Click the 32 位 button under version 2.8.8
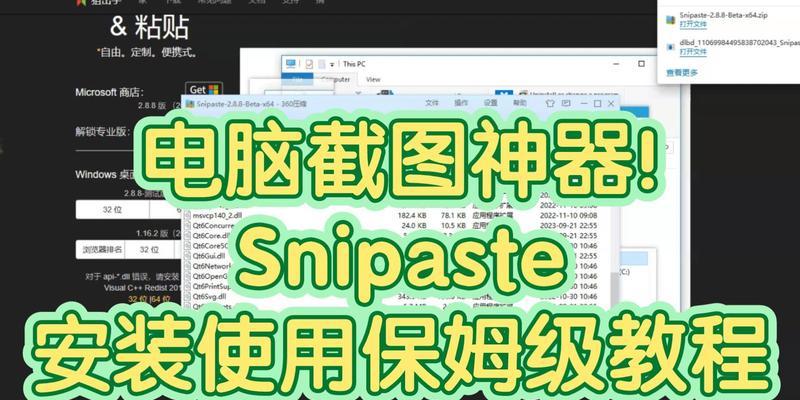 [x=111, y=209]
